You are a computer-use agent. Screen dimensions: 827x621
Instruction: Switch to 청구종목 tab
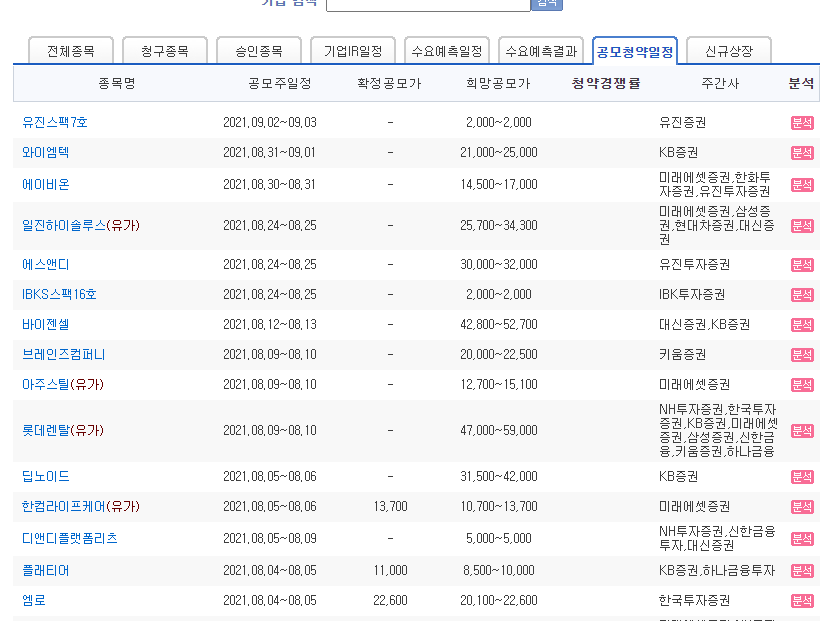point(165,51)
